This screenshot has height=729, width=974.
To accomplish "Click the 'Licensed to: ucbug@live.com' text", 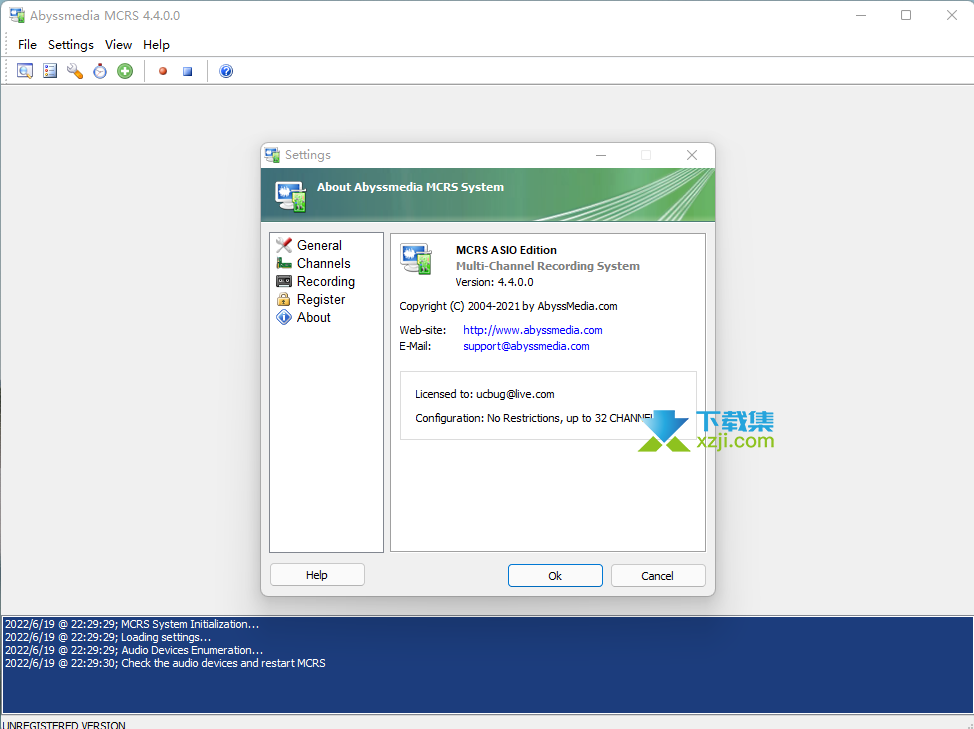I will click(x=485, y=394).
